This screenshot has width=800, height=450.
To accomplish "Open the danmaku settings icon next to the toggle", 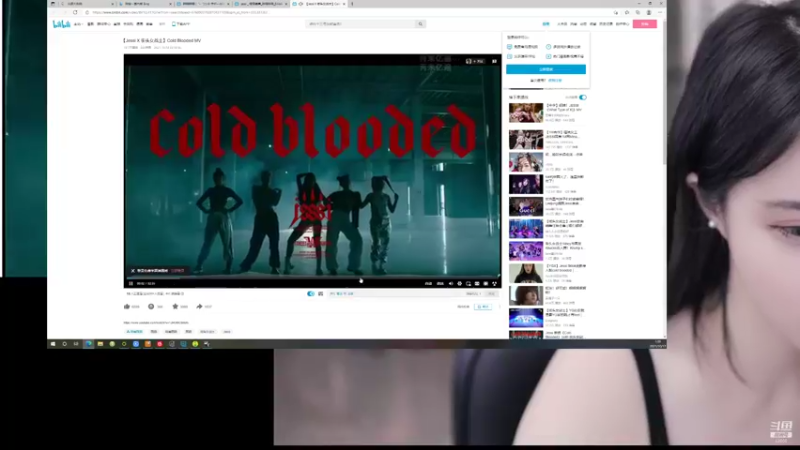I will [320, 294].
